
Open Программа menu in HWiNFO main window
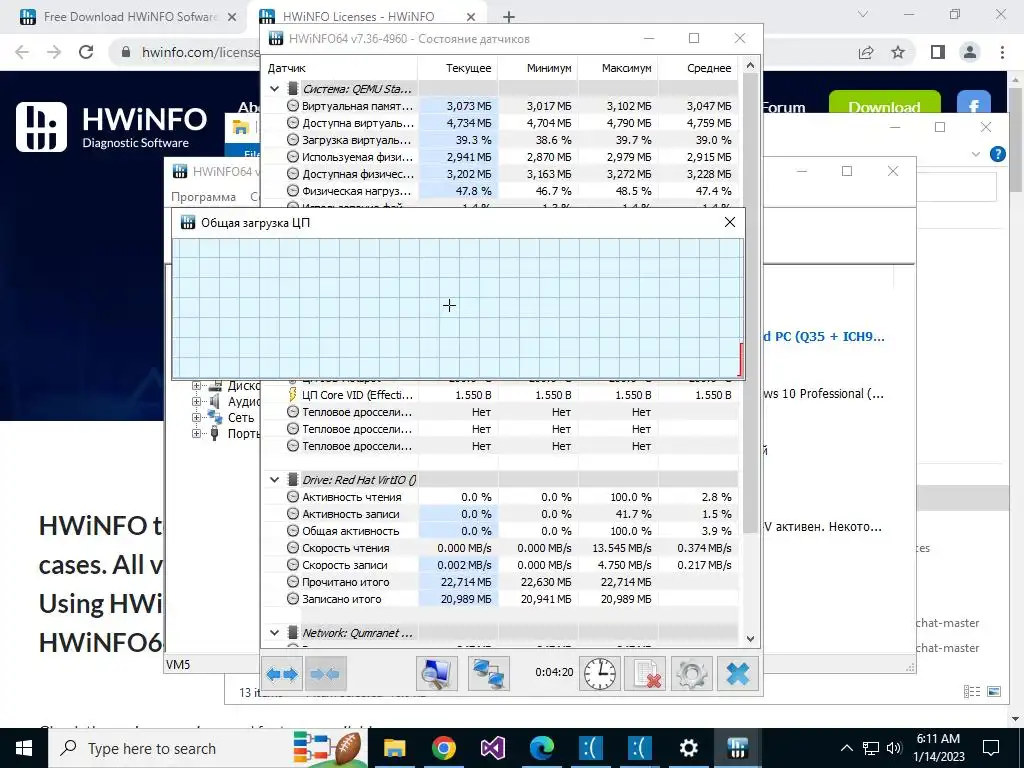pyautogui.click(x=203, y=197)
